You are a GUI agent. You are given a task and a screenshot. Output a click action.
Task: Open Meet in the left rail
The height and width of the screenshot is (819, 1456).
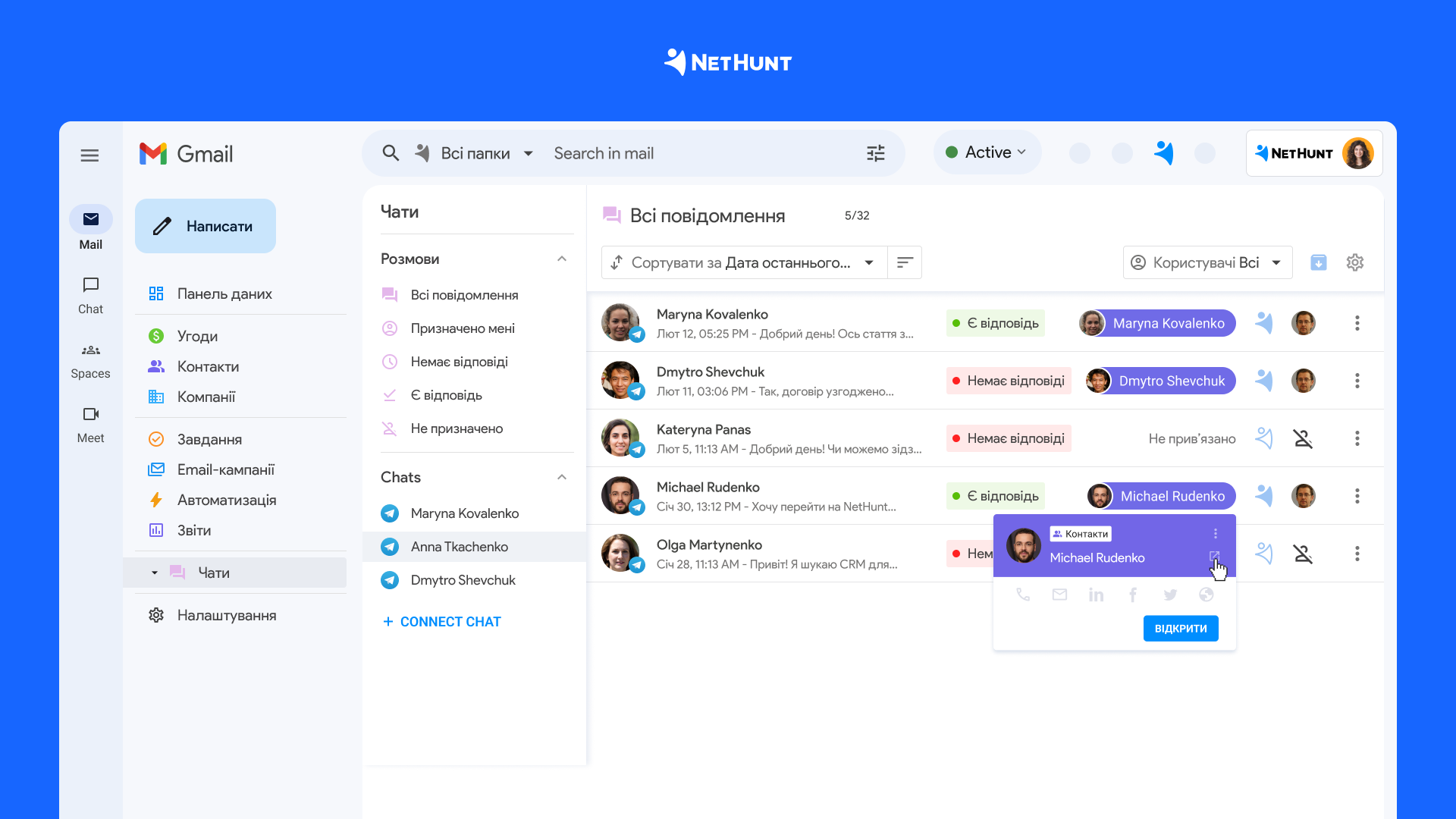pos(91,425)
